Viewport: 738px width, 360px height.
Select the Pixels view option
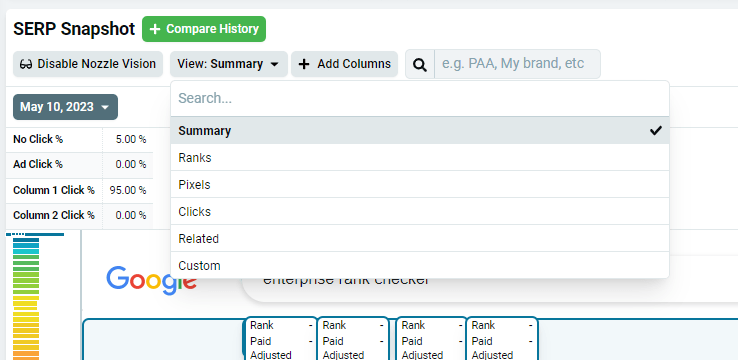click(x=420, y=184)
